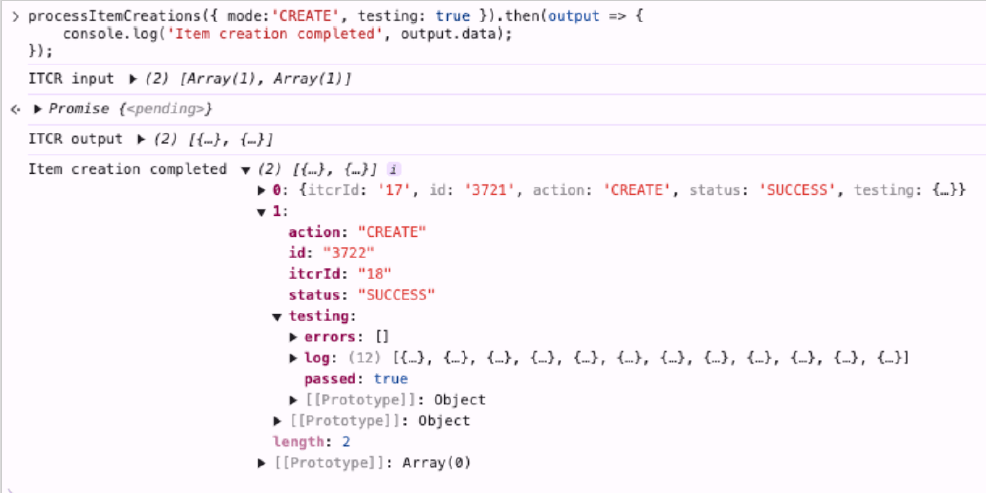Expand the [[Prototype]]: Array(0) entry
The image size is (986, 493).
point(262,463)
